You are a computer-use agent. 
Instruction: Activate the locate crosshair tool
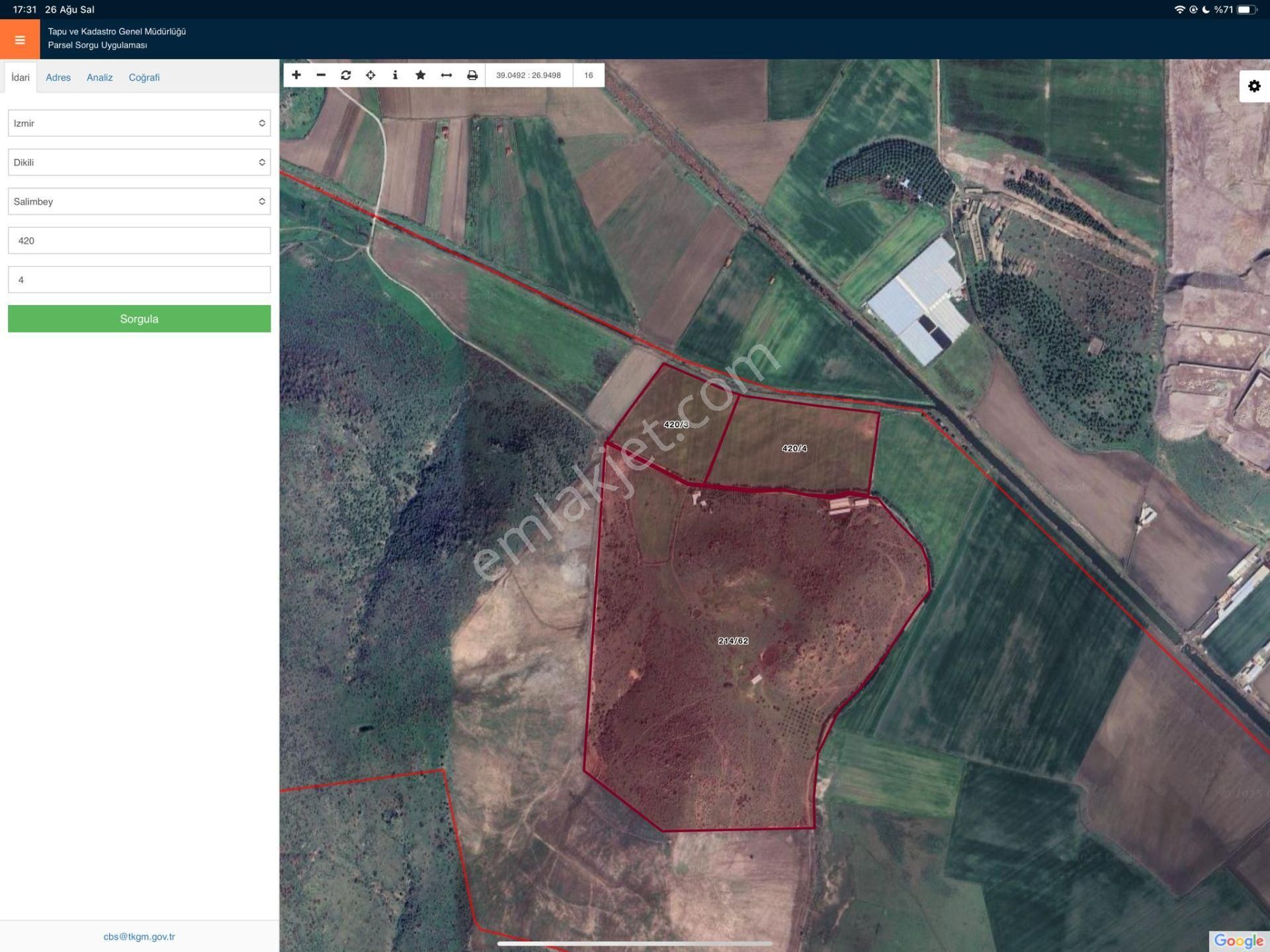[x=370, y=75]
